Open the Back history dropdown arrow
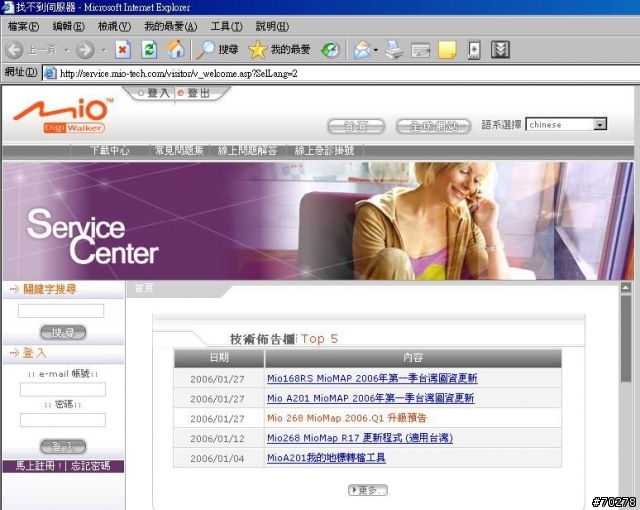This screenshot has width=640, height=510. (67, 50)
